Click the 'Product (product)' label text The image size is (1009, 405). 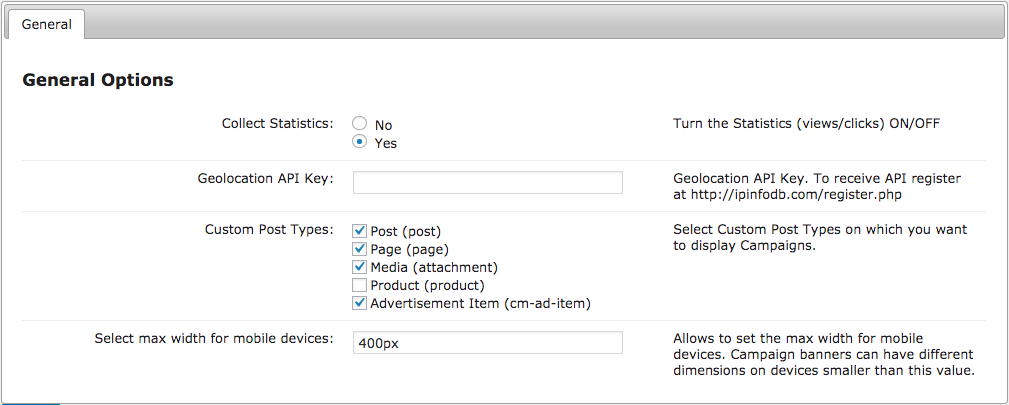pos(427,285)
